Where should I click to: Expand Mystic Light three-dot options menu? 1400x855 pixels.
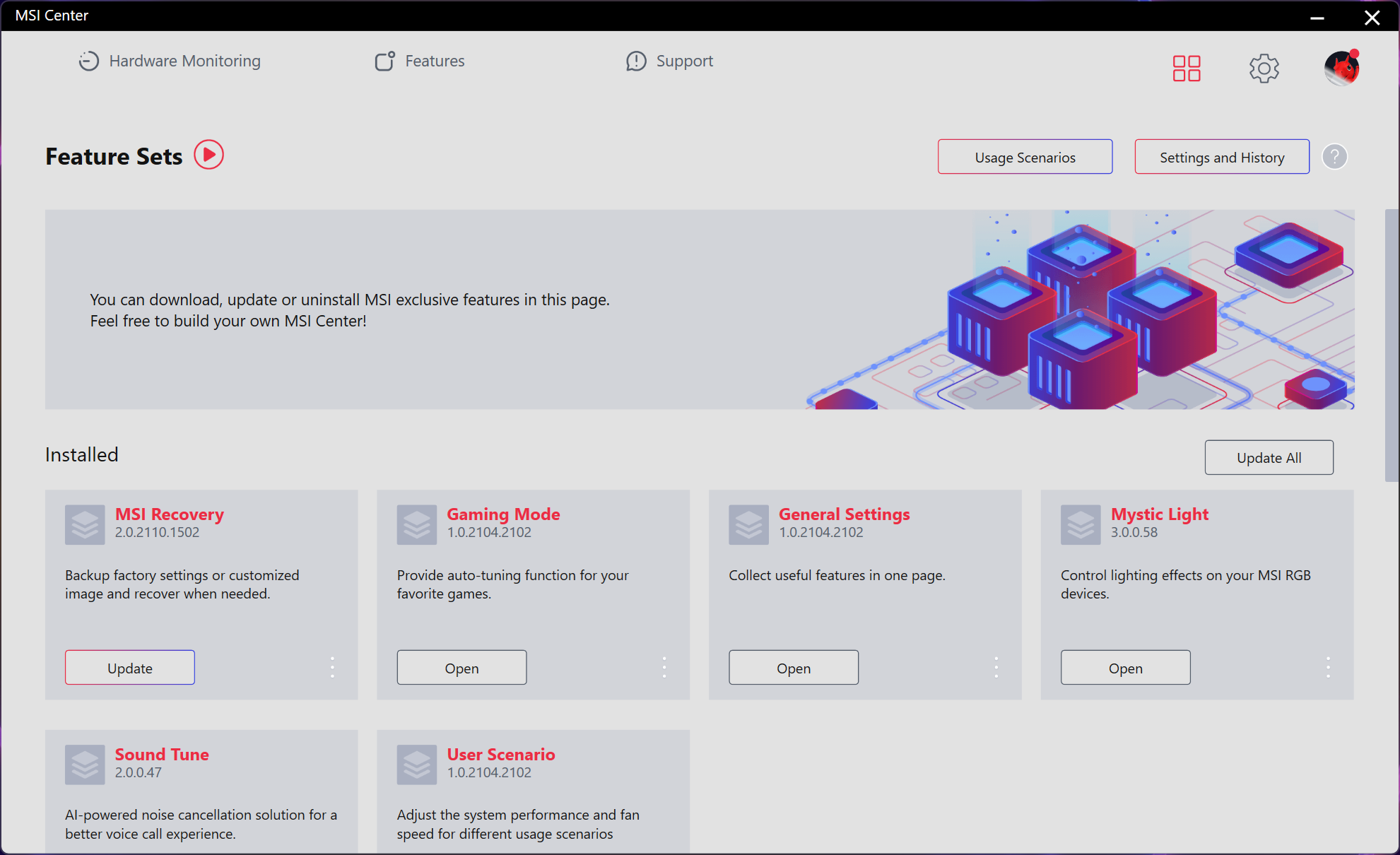pyautogui.click(x=1328, y=668)
